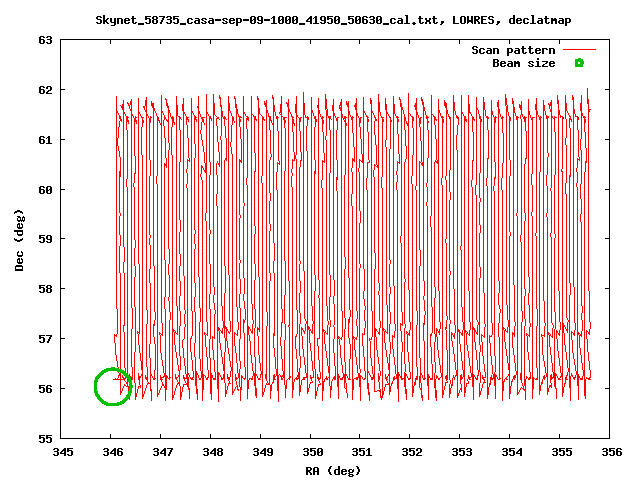Click the red cross inside beam circle
Viewport: 640px width, 480px height.
point(120,379)
